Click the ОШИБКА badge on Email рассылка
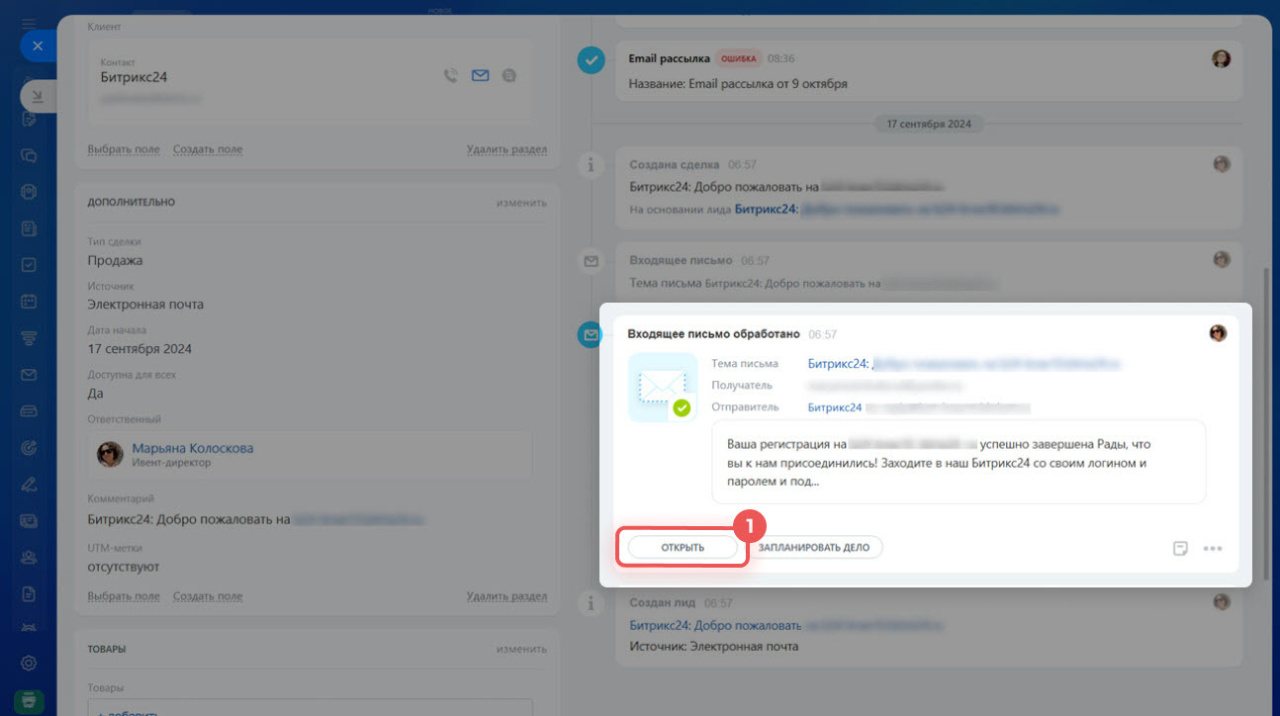This screenshot has height=716, width=1280. click(x=737, y=59)
